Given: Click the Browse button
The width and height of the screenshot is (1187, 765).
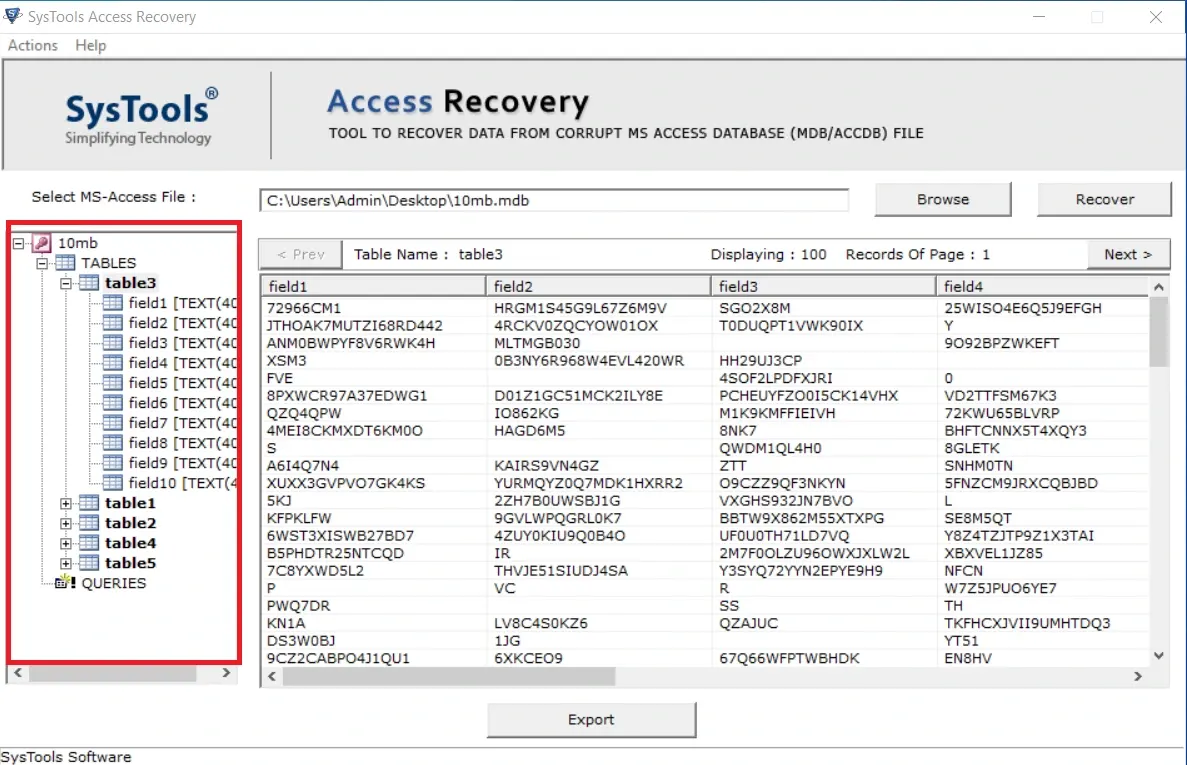Looking at the screenshot, I should click(x=942, y=199).
